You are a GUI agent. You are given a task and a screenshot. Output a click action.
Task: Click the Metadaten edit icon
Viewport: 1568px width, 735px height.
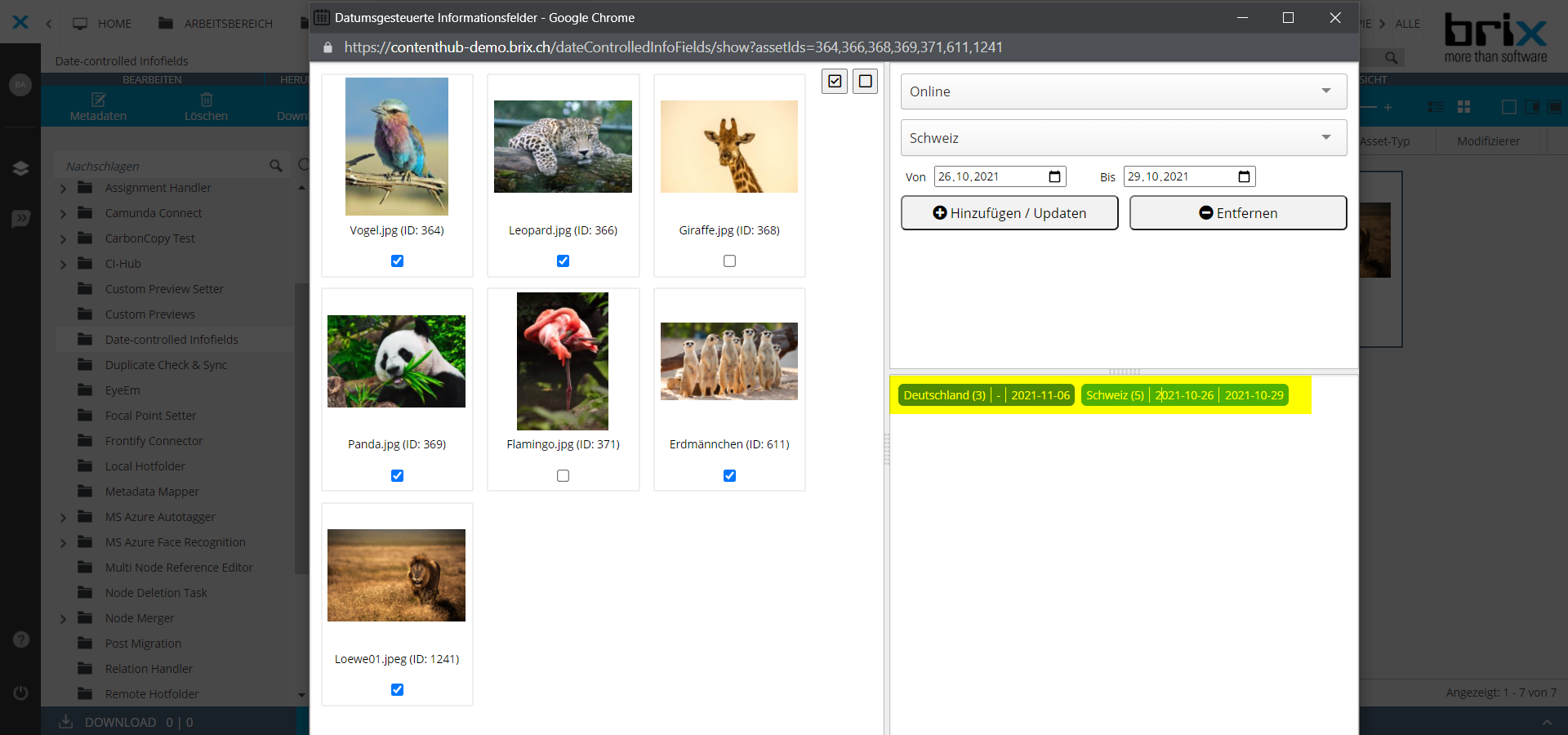[98, 100]
